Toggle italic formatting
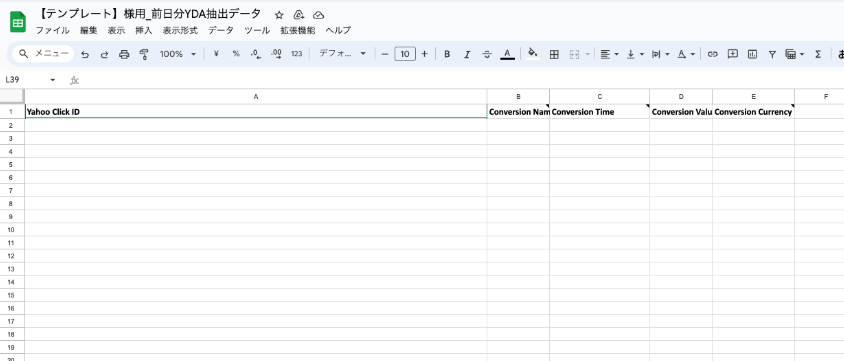844x361 pixels. (467, 54)
